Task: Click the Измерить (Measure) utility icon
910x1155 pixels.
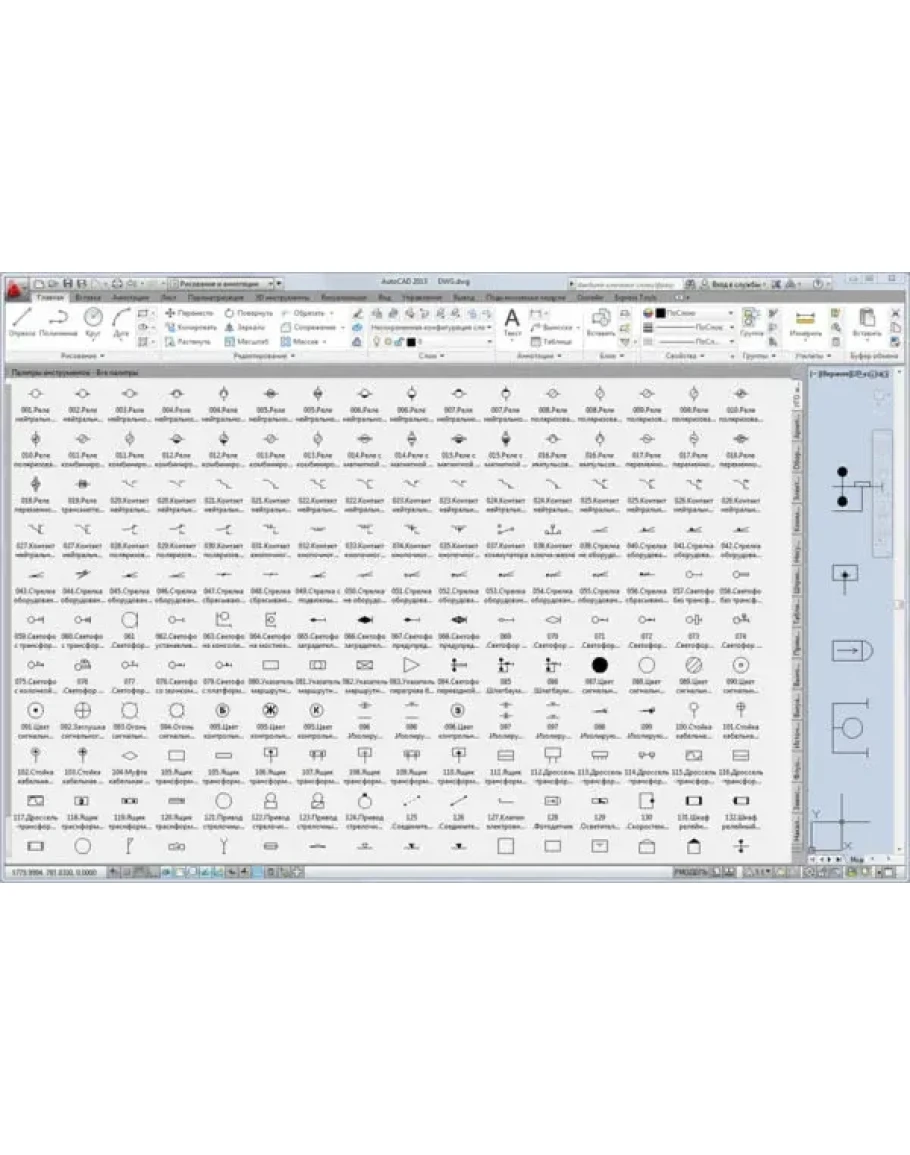Action: pyautogui.click(x=805, y=322)
